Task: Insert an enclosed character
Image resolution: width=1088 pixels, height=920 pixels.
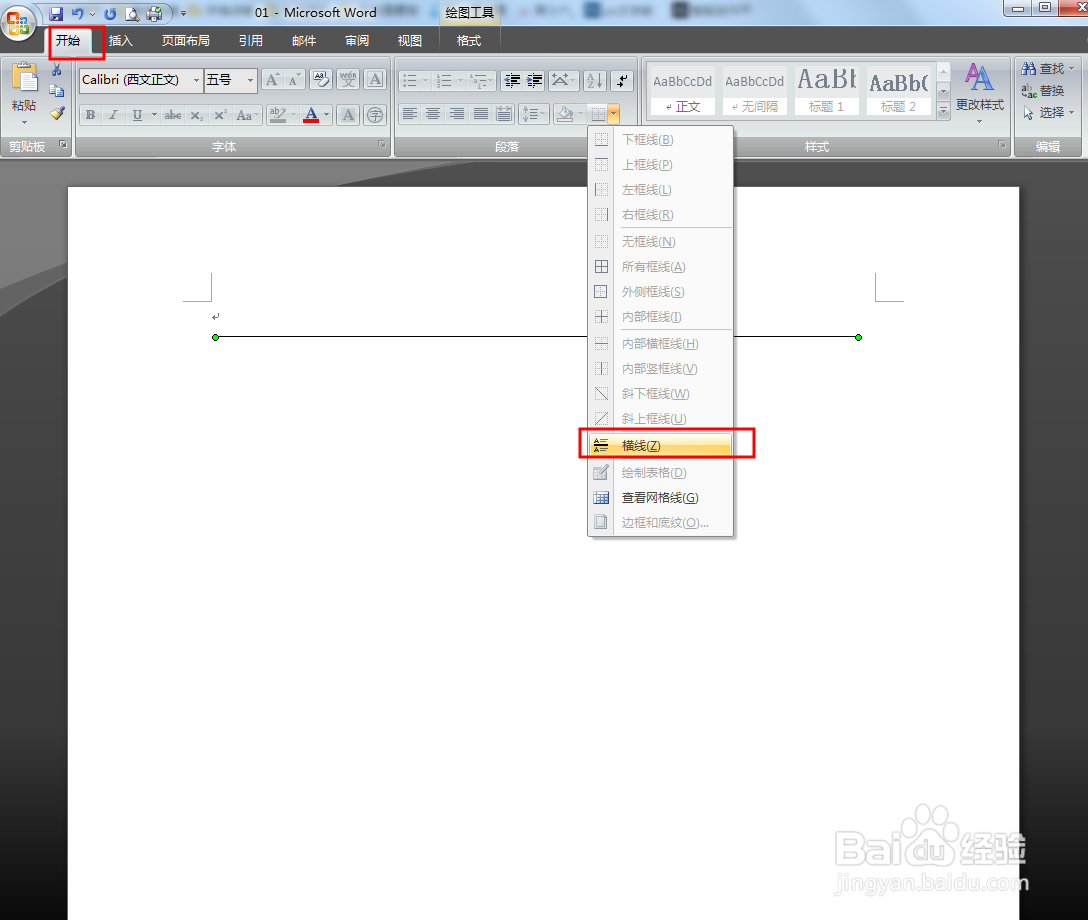Action: pyautogui.click(x=375, y=114)
